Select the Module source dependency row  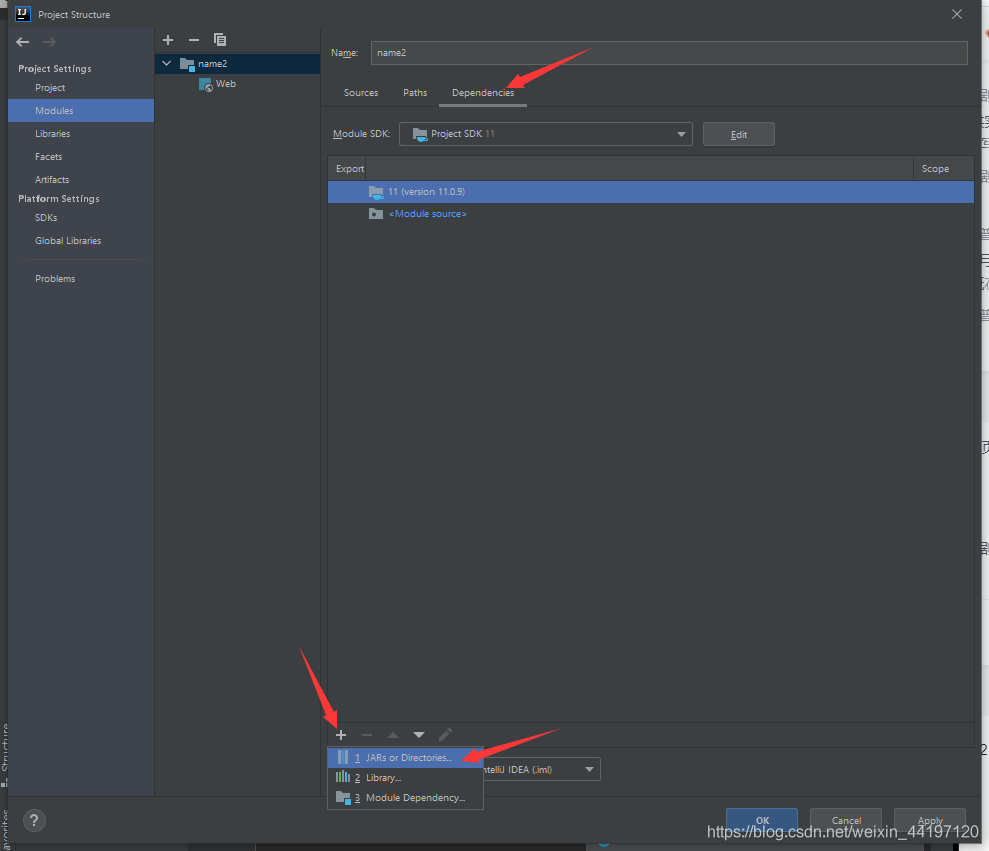[427, 214]
